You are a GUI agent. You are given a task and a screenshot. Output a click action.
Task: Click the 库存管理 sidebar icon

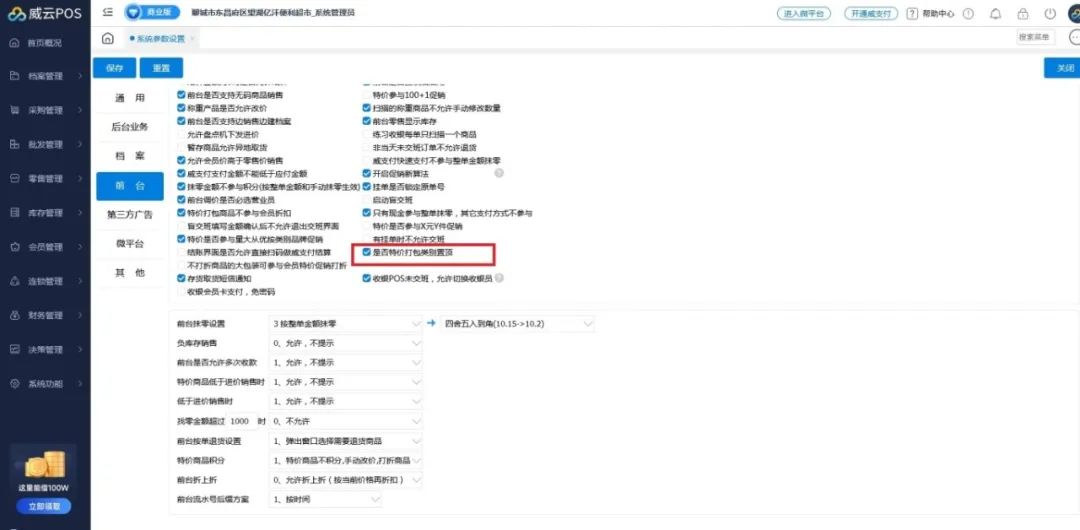point(14,213)
